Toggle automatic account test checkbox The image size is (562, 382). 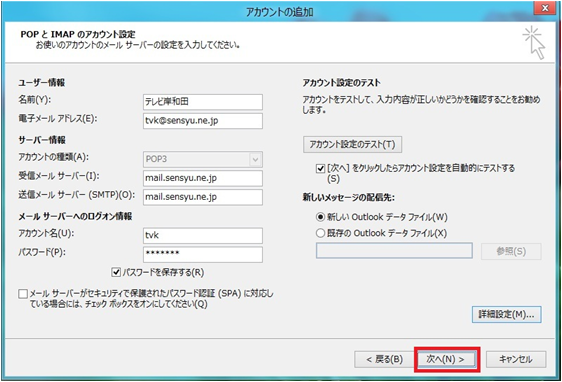point(320,168)
